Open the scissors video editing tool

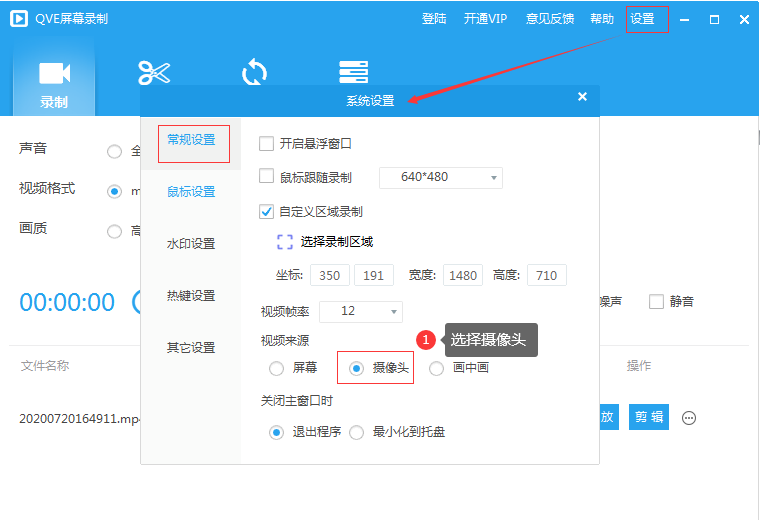tap(154, 73)
